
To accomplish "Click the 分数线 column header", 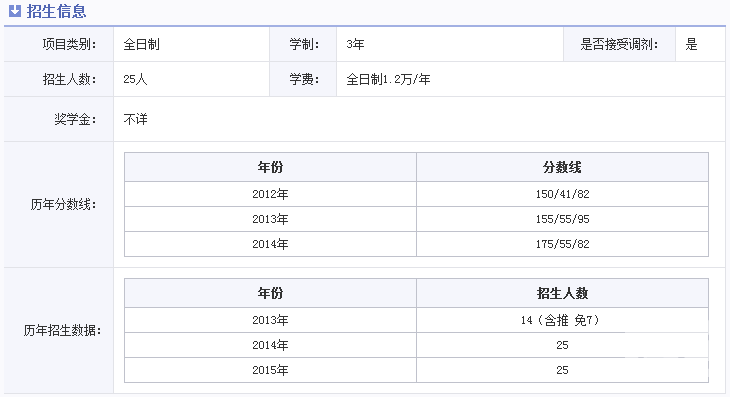I will coord(562,167).
